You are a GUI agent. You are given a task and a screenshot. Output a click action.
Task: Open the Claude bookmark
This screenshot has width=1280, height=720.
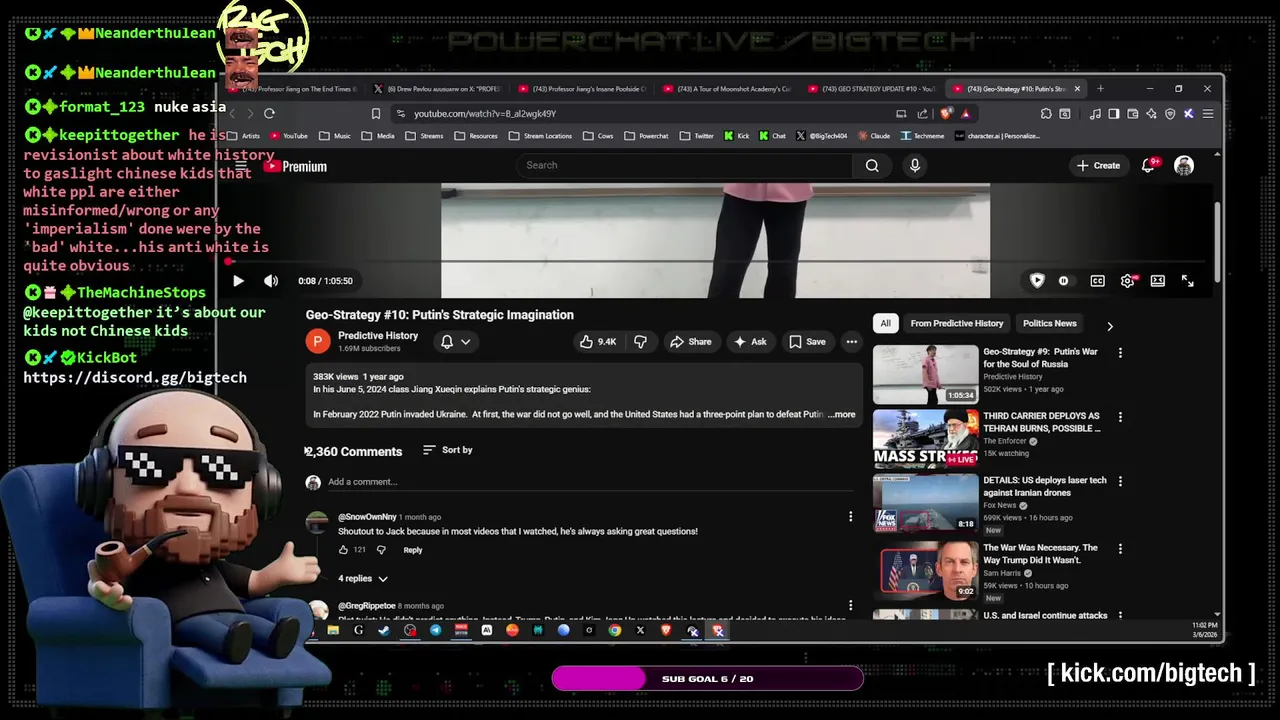coord(873,136)
